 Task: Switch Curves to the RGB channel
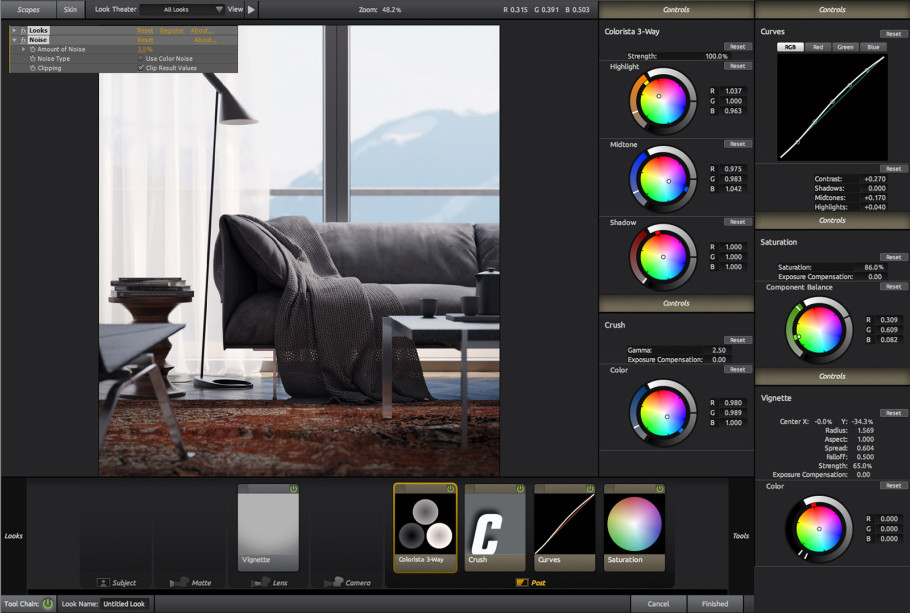[x=790, y=47]
